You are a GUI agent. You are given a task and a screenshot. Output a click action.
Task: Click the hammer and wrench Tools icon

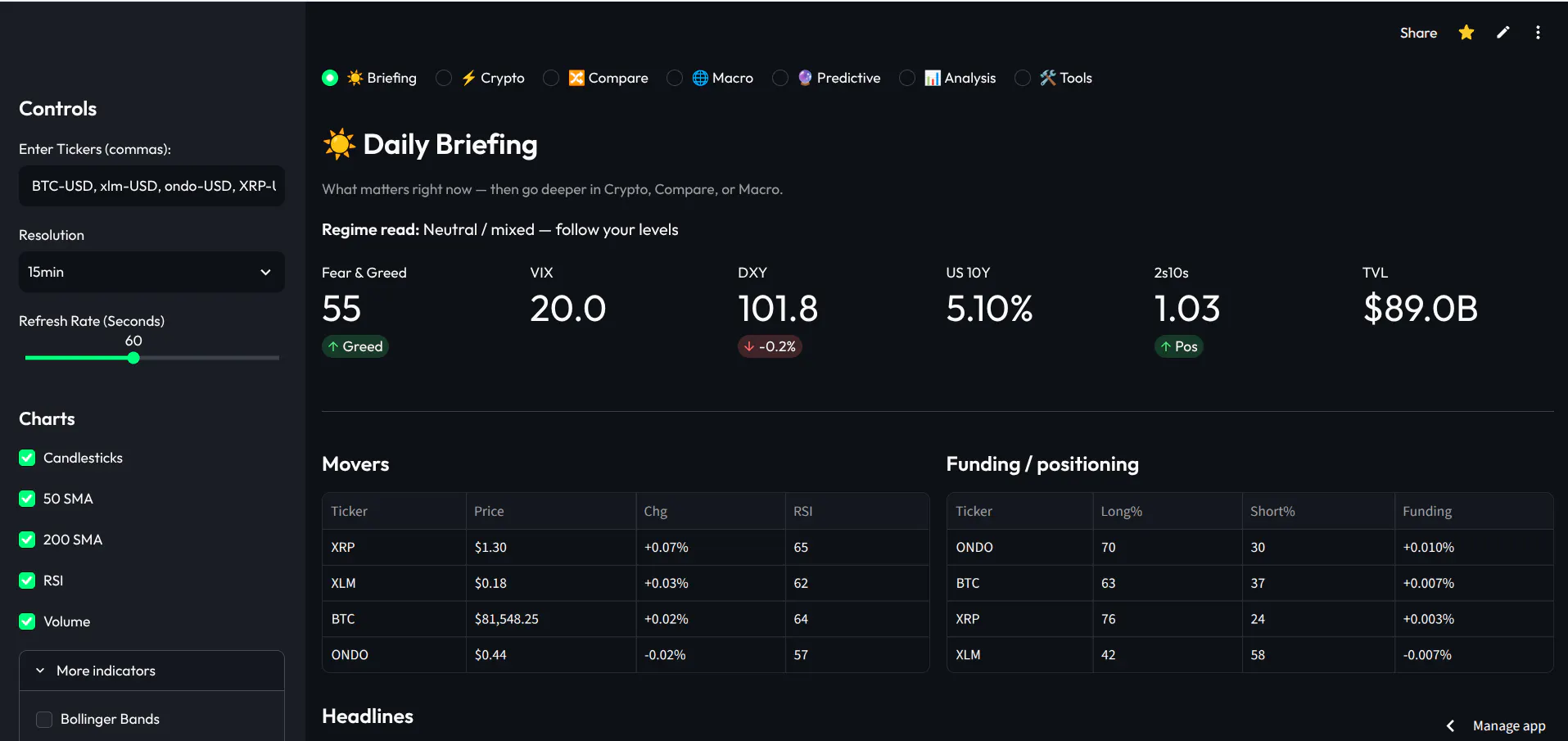point(1048,78)
